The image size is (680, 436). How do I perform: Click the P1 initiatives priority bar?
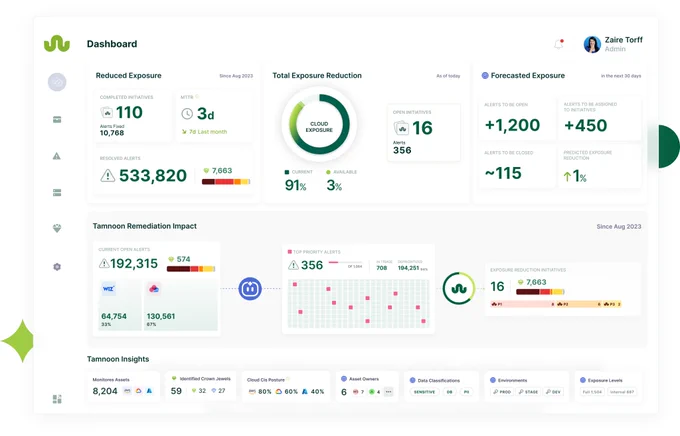523,304
